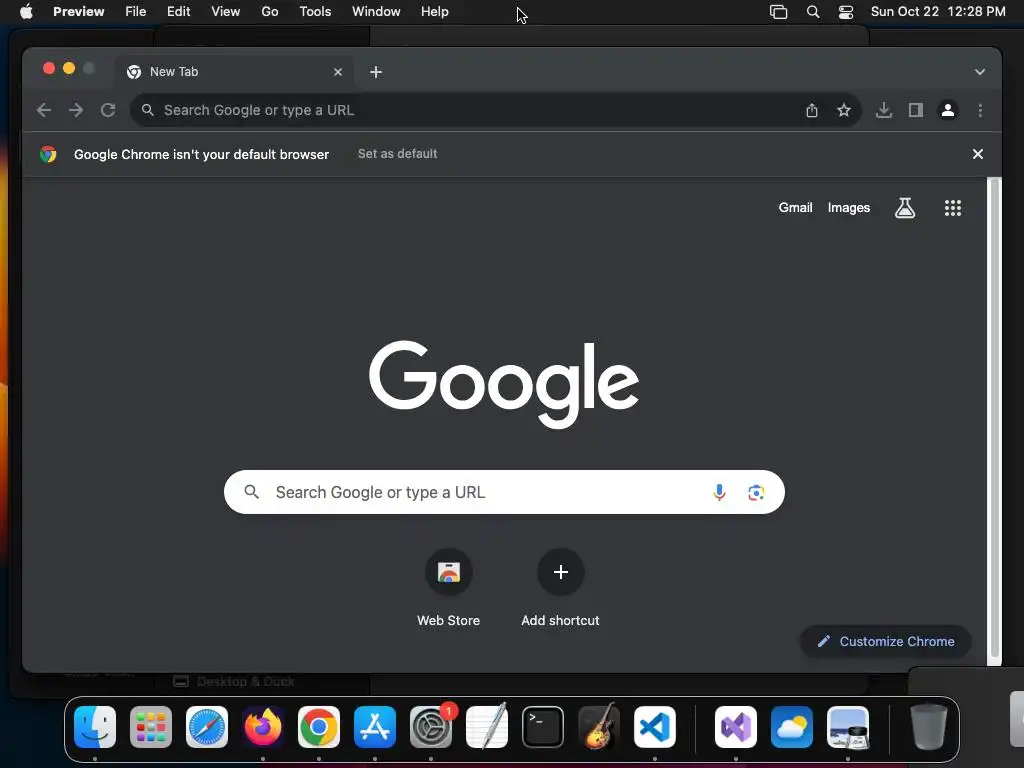The width and height of the screenshot is (1024, 768).
Task: Open Chrome's three-dot menu
Action: point(980,110)
